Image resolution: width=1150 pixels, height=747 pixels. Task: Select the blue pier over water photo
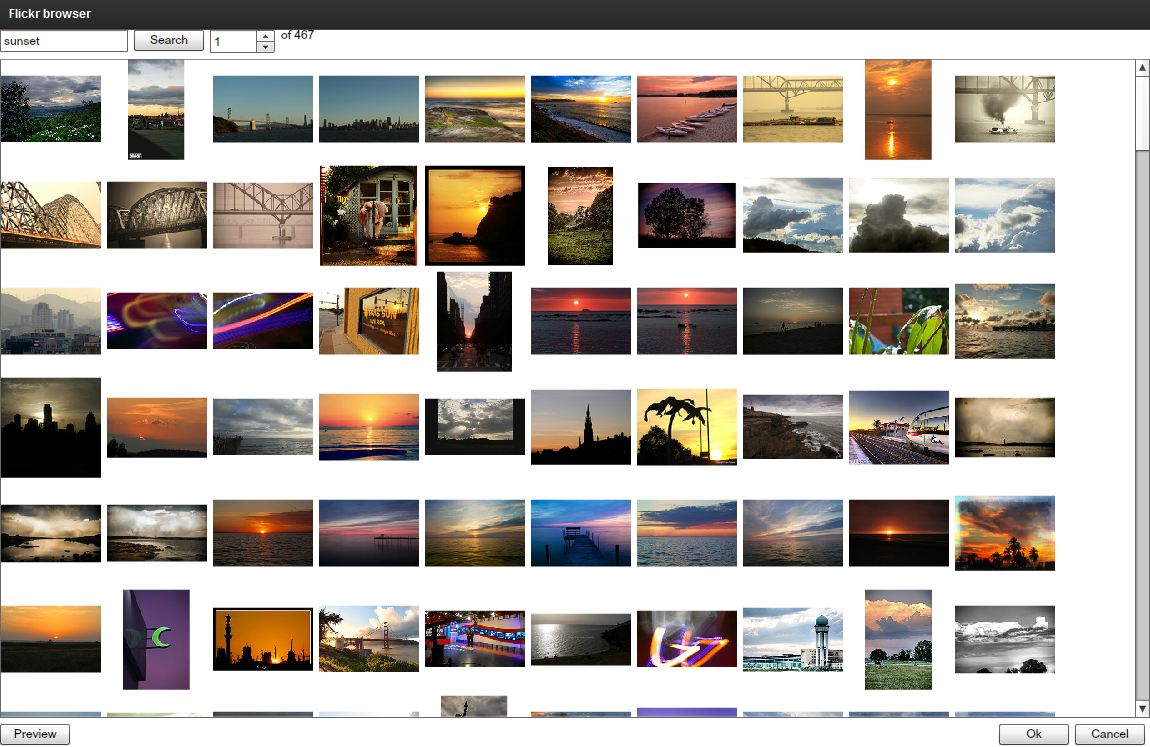[x=580, y=533]
